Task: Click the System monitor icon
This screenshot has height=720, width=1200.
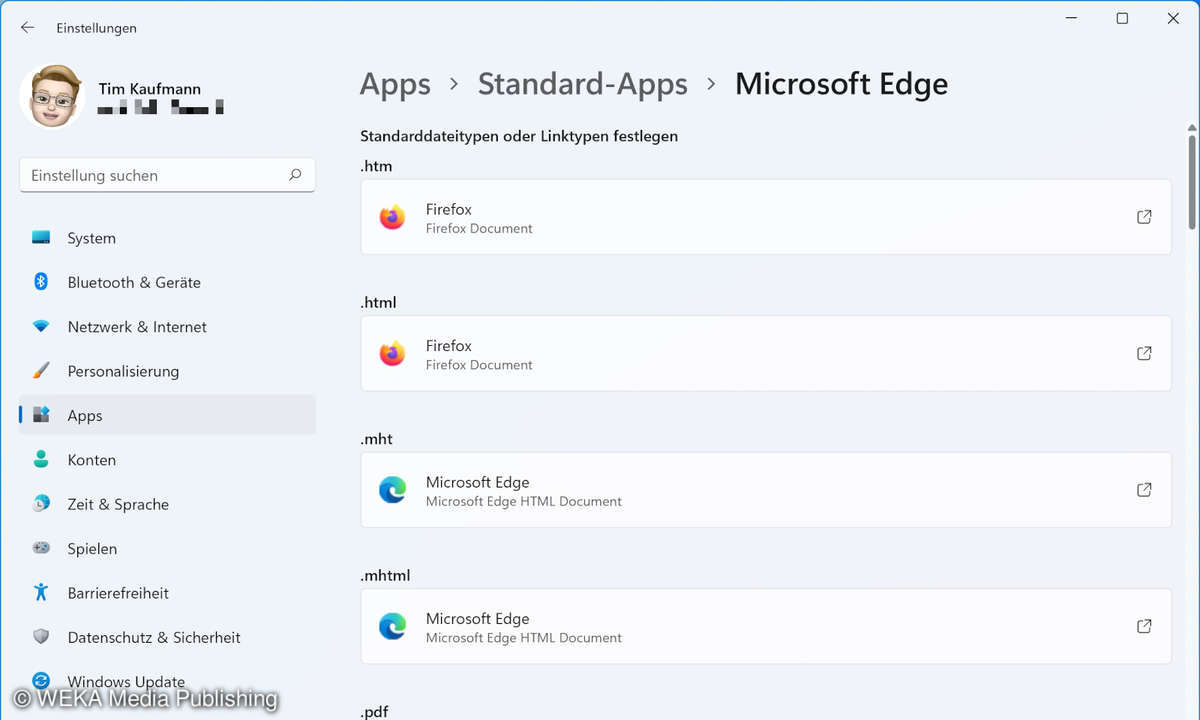Action: (x=41, y=238)
